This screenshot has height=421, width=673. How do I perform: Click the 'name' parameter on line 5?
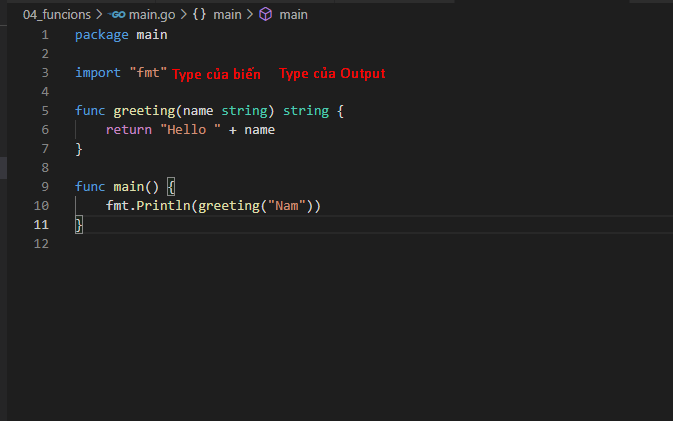tap(198, 111)
